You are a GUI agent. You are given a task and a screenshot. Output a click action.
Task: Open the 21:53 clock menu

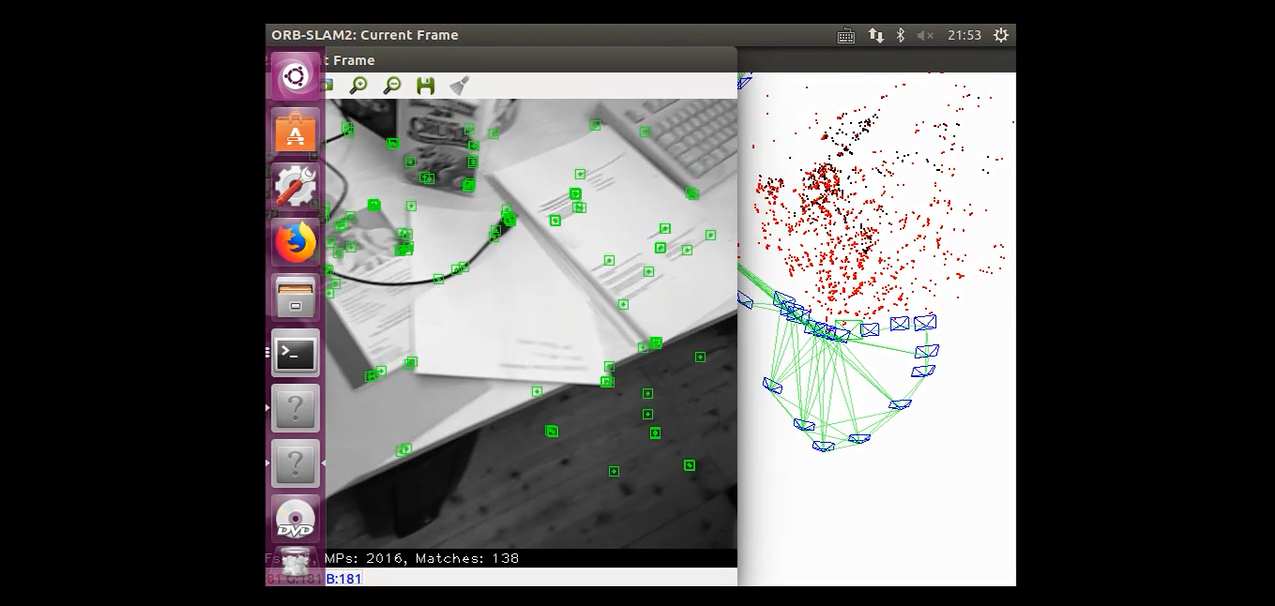tap(964, 35)
